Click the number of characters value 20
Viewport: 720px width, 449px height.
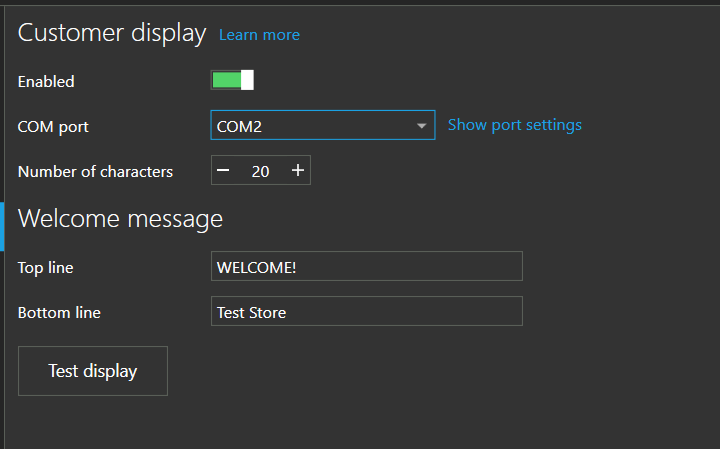(260, 171)
